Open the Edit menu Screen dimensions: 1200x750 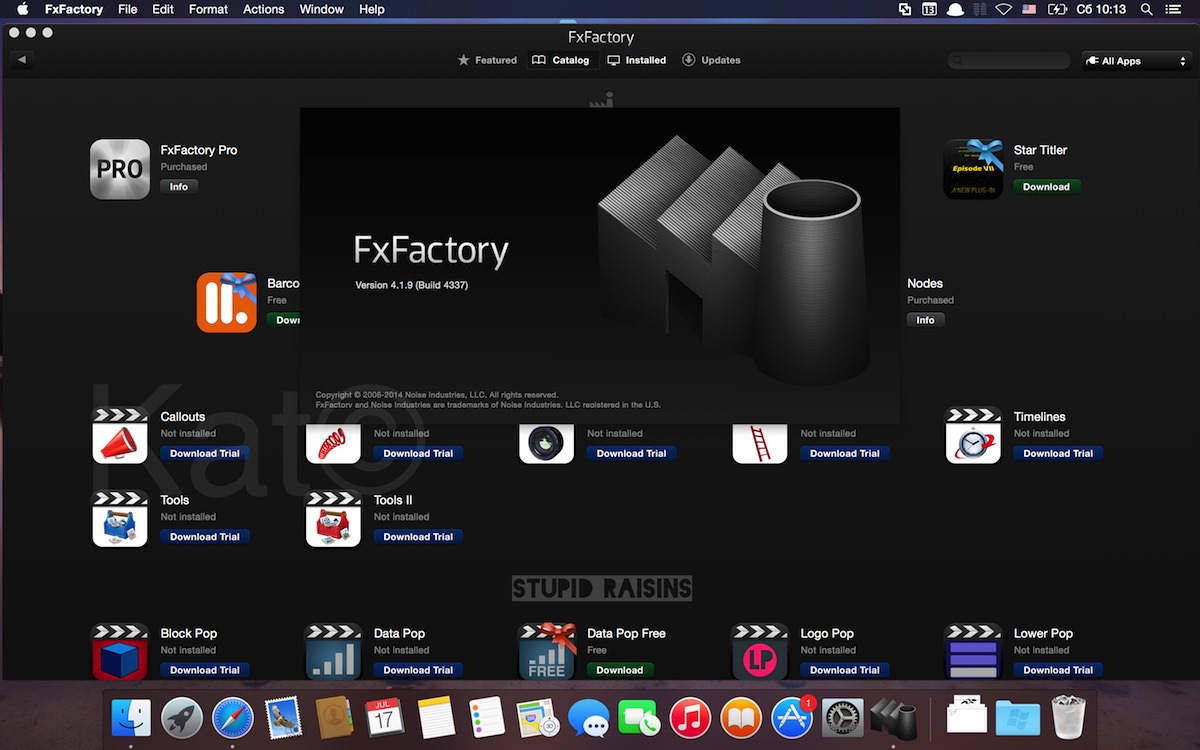163,9
